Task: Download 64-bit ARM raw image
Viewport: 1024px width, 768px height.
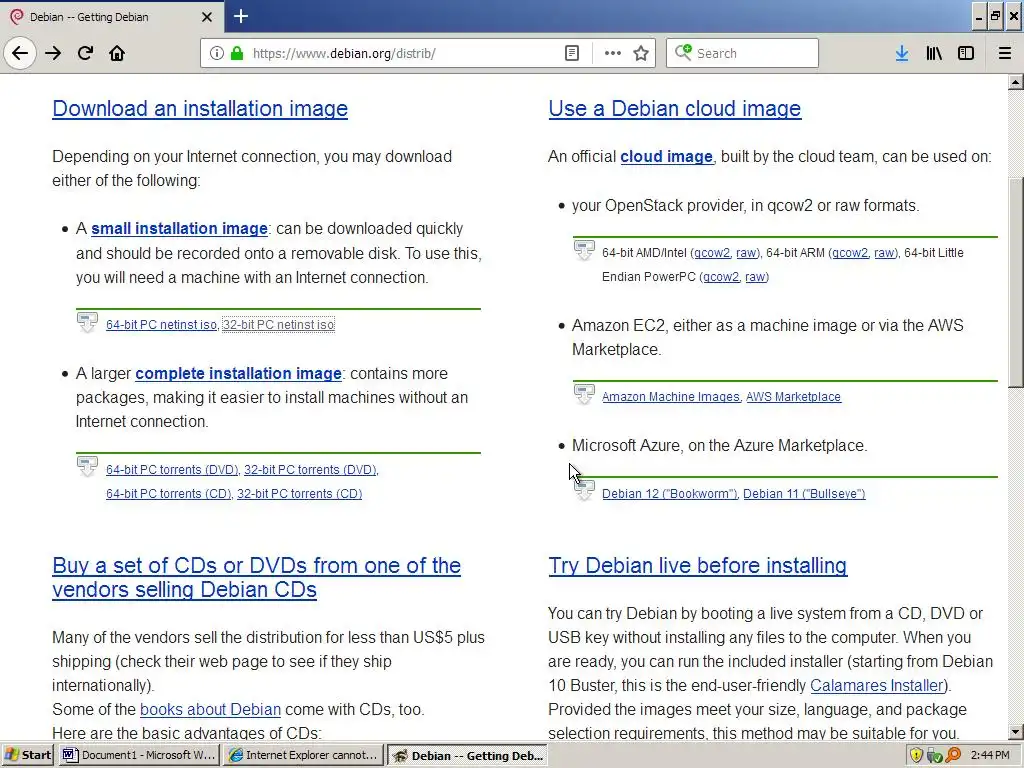Action: click(x=884, y=253)
